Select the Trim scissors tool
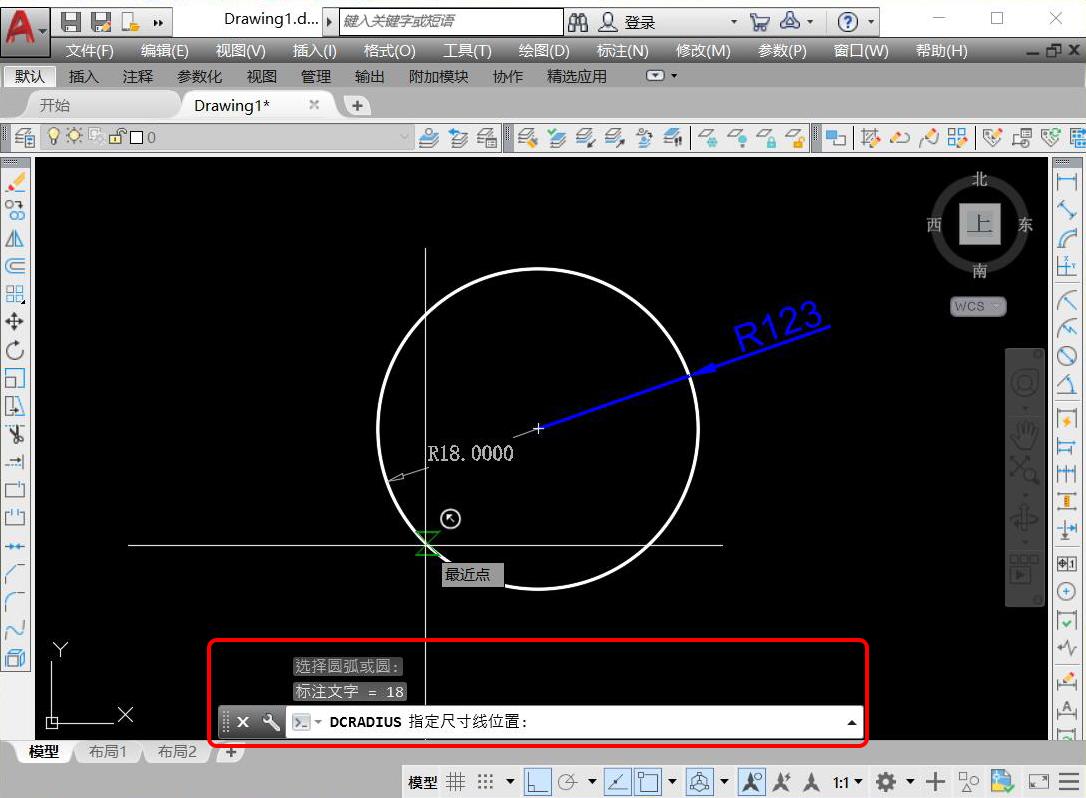Viewport: 1086px width, 798px height. [15, 434]
